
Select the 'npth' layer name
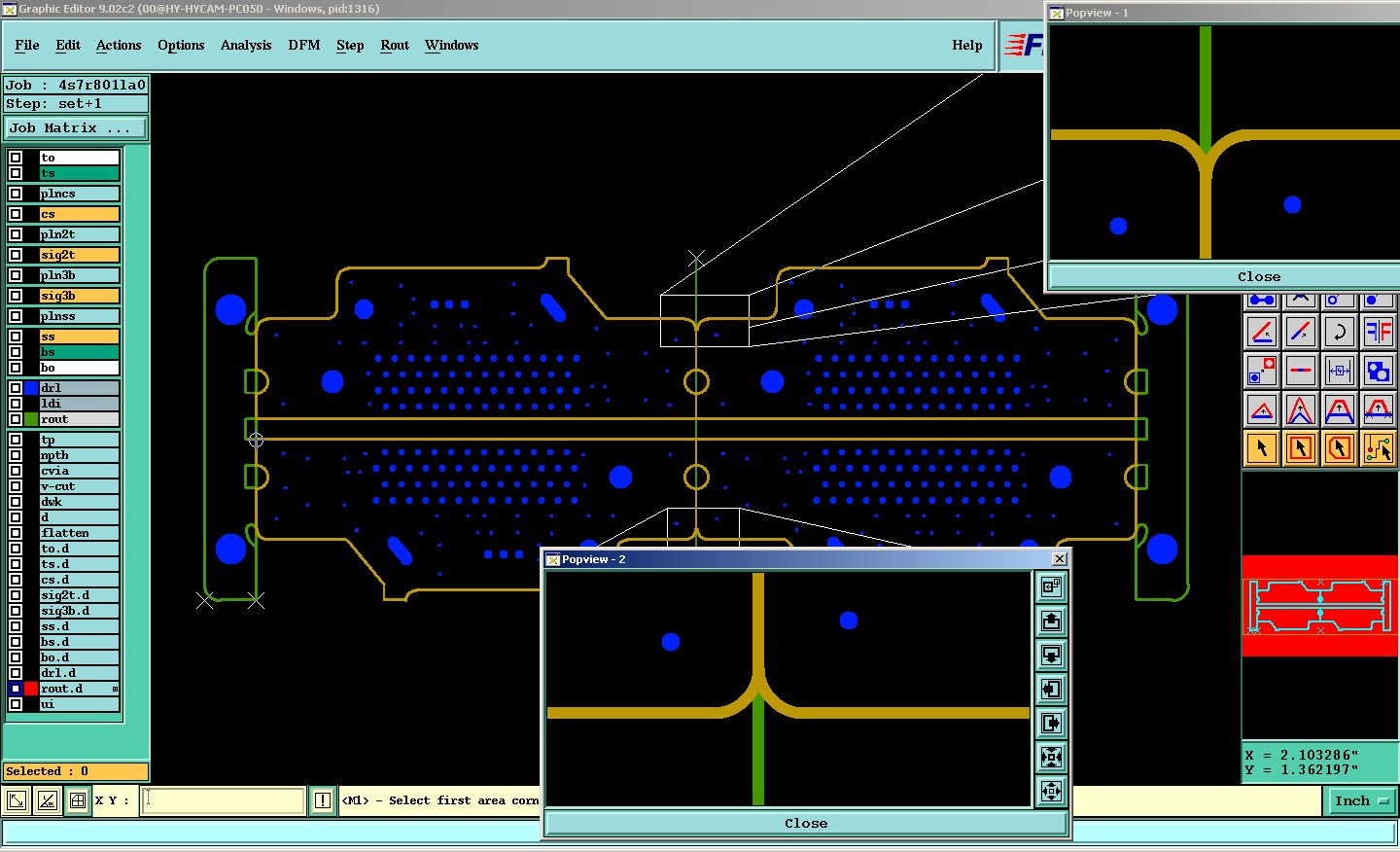(x=79, y=455)
